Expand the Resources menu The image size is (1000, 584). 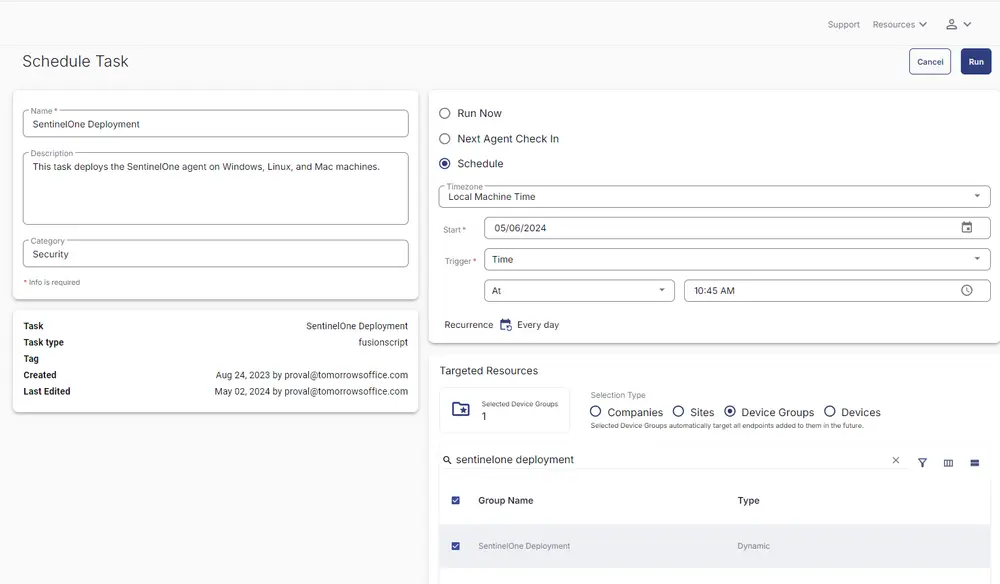click(x=899, y=24)
